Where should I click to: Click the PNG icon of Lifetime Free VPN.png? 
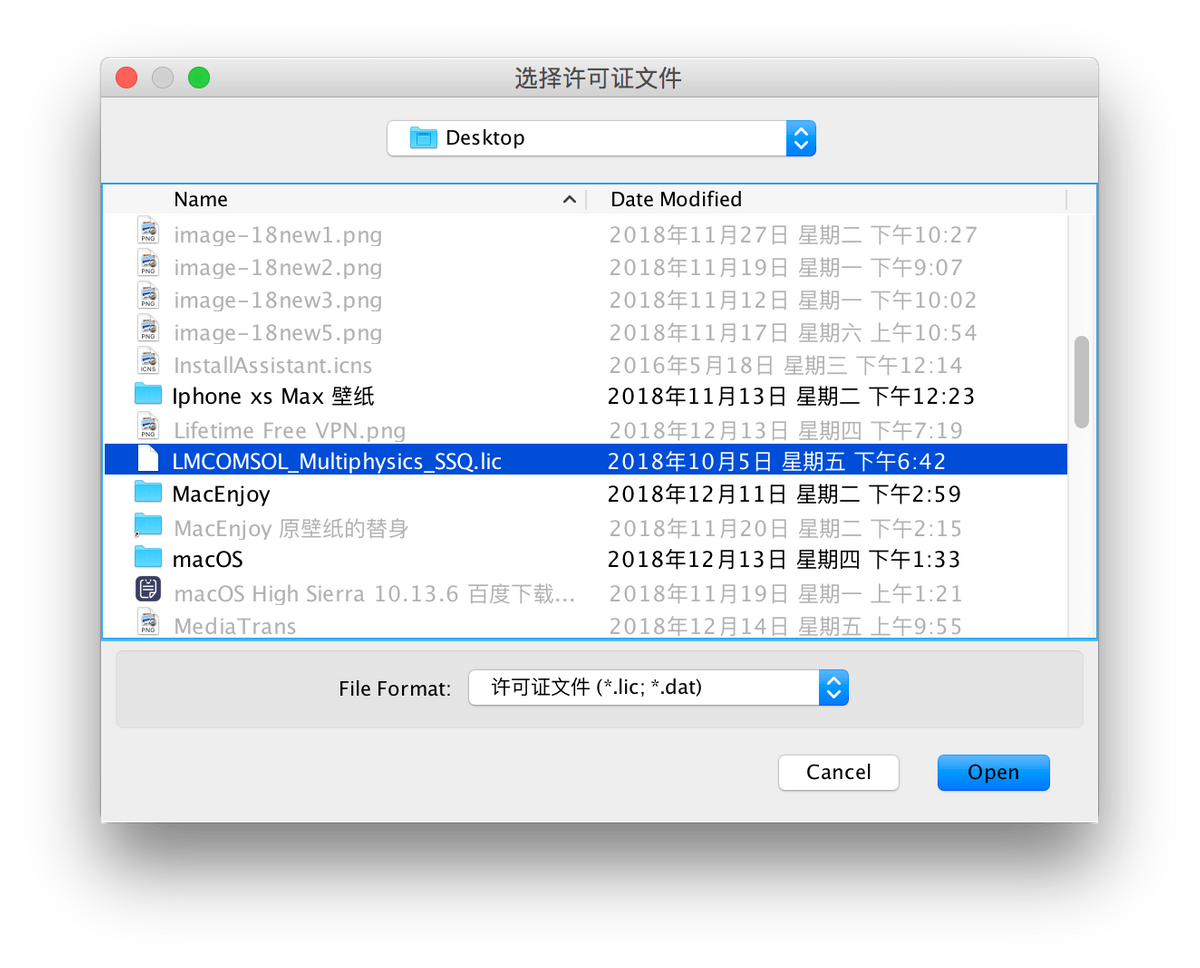148,427
